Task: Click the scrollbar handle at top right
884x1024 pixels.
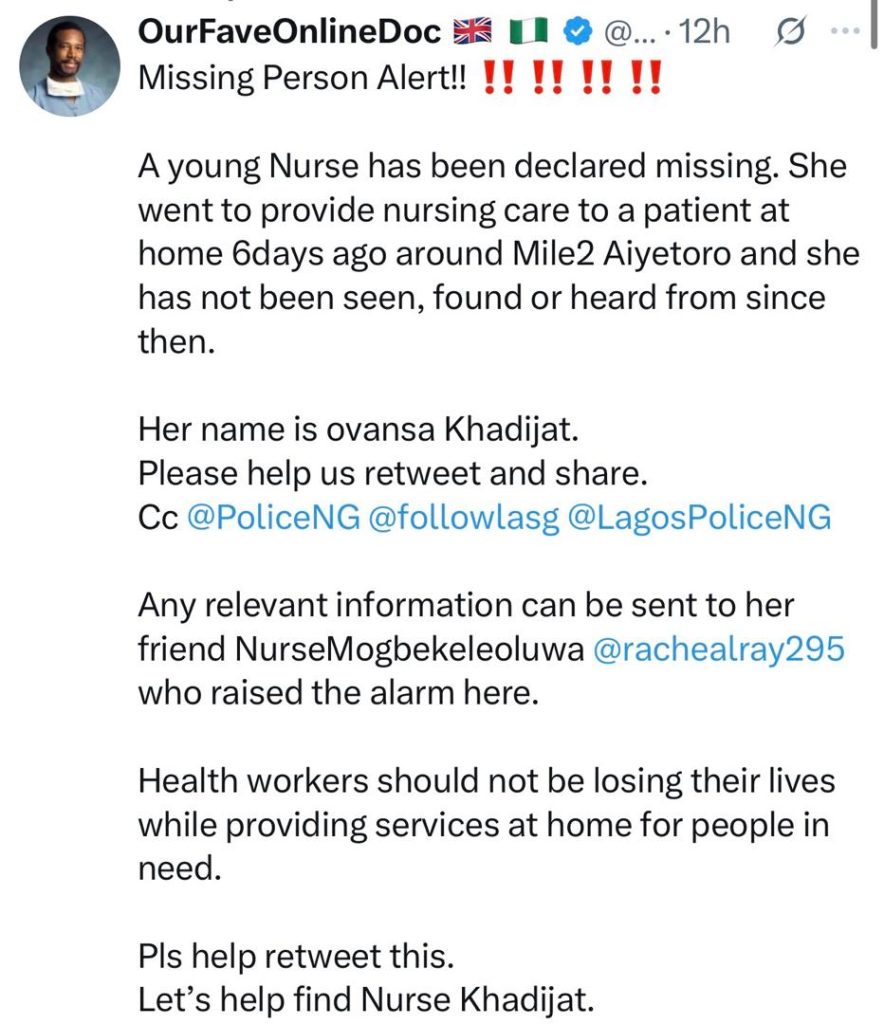Action: (x=874, y=23)
